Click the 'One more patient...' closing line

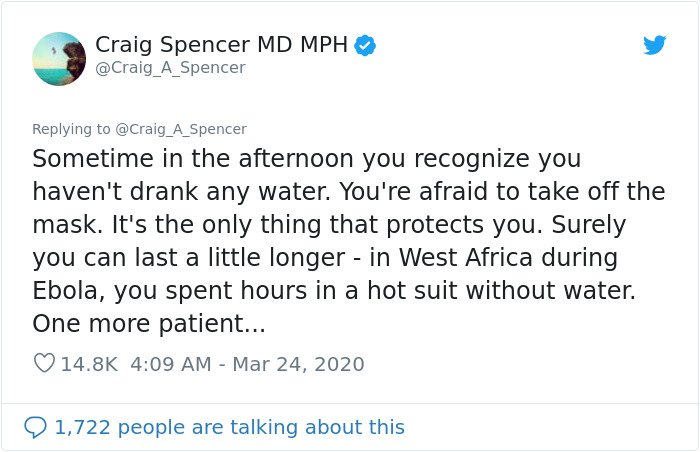[149, 323]
